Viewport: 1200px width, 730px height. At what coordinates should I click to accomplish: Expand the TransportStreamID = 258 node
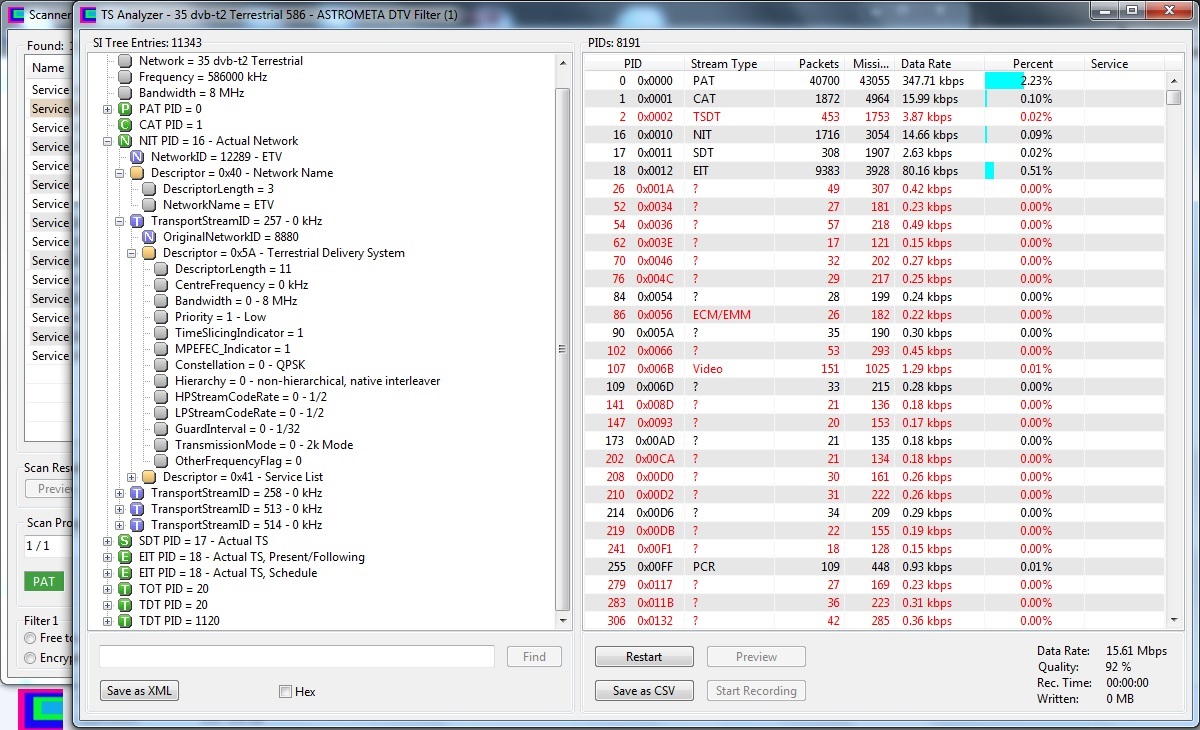click(120, 493)
